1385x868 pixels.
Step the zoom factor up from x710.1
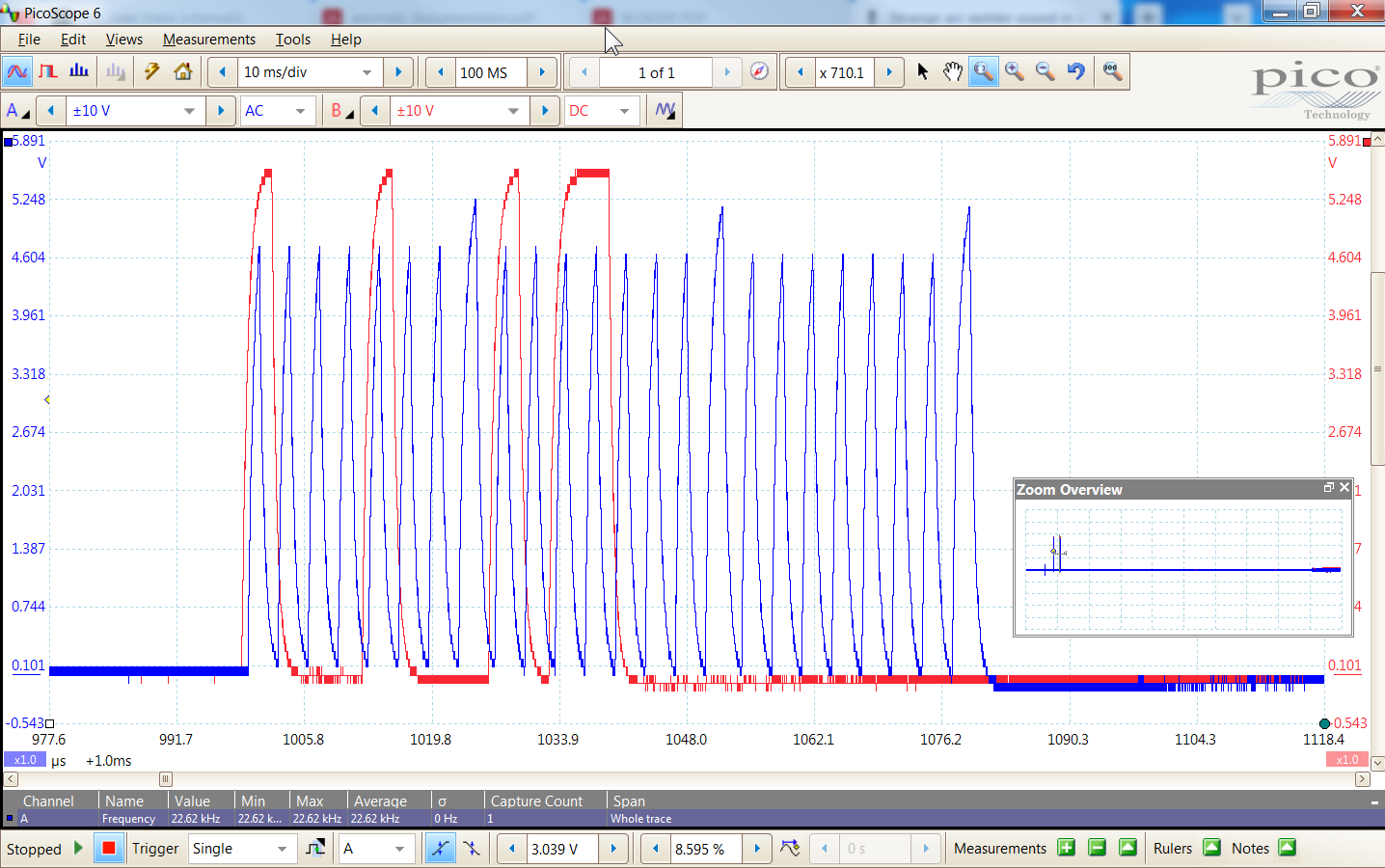pos(888,71)
